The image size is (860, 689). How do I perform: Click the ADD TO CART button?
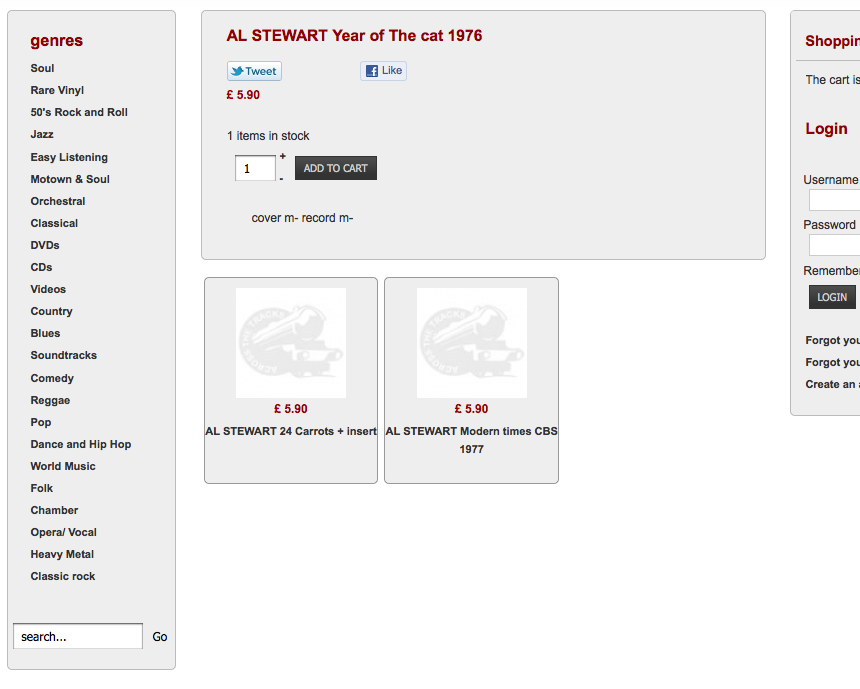pyautogui.click(x=336, y=168)
